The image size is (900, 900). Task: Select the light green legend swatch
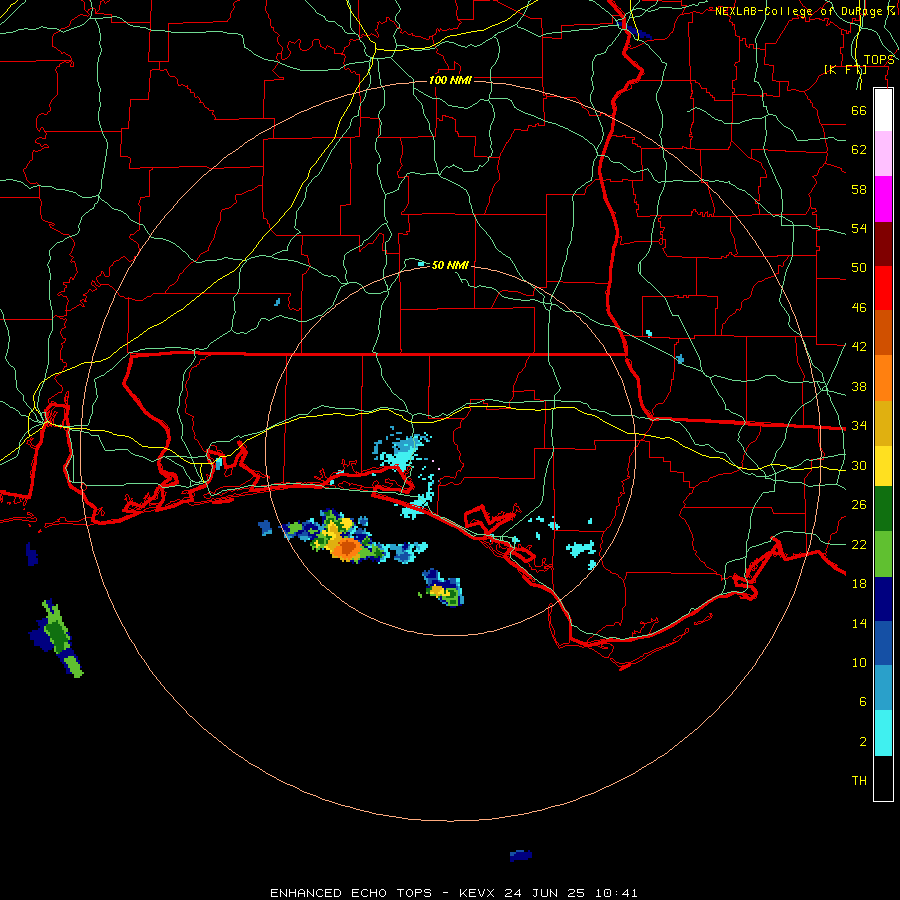coord(883,554)
